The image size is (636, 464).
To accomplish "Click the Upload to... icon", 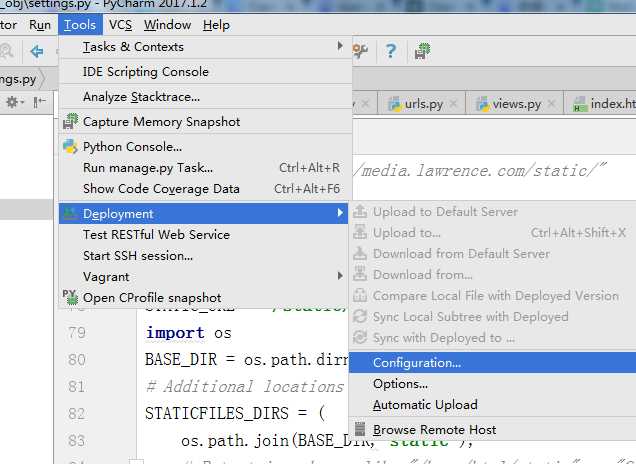I will click(360, 232).
